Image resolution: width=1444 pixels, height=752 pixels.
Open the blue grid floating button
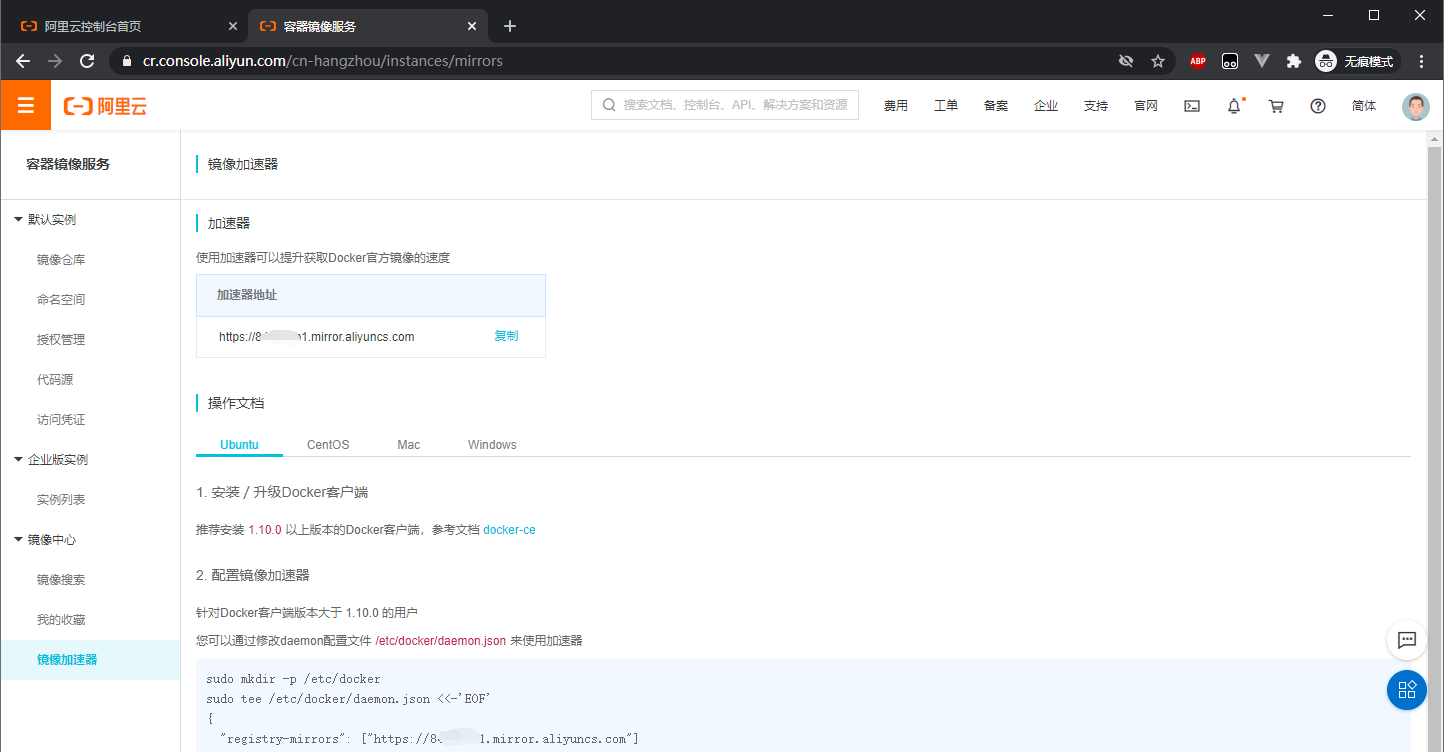(x=1407, y=690)
